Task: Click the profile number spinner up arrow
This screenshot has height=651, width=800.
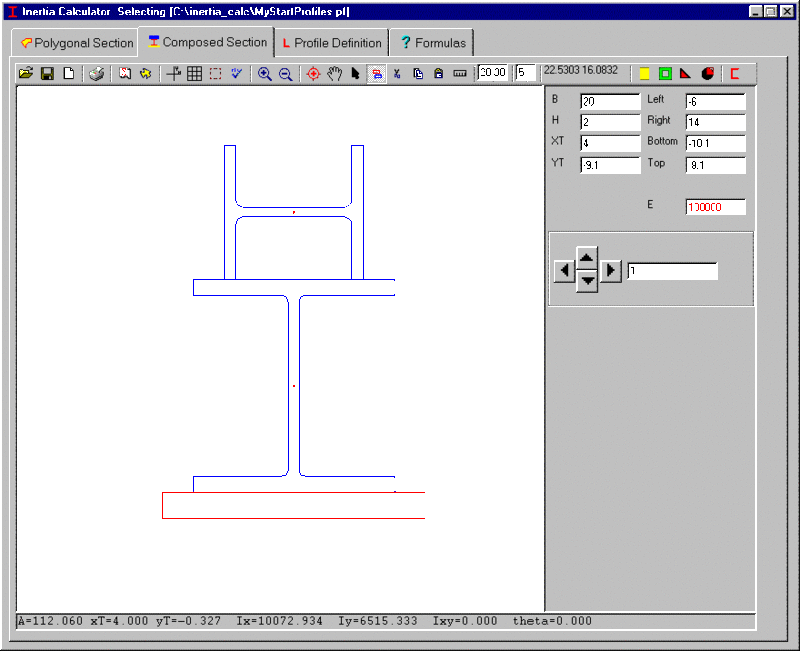Action: tap(586, 256)
